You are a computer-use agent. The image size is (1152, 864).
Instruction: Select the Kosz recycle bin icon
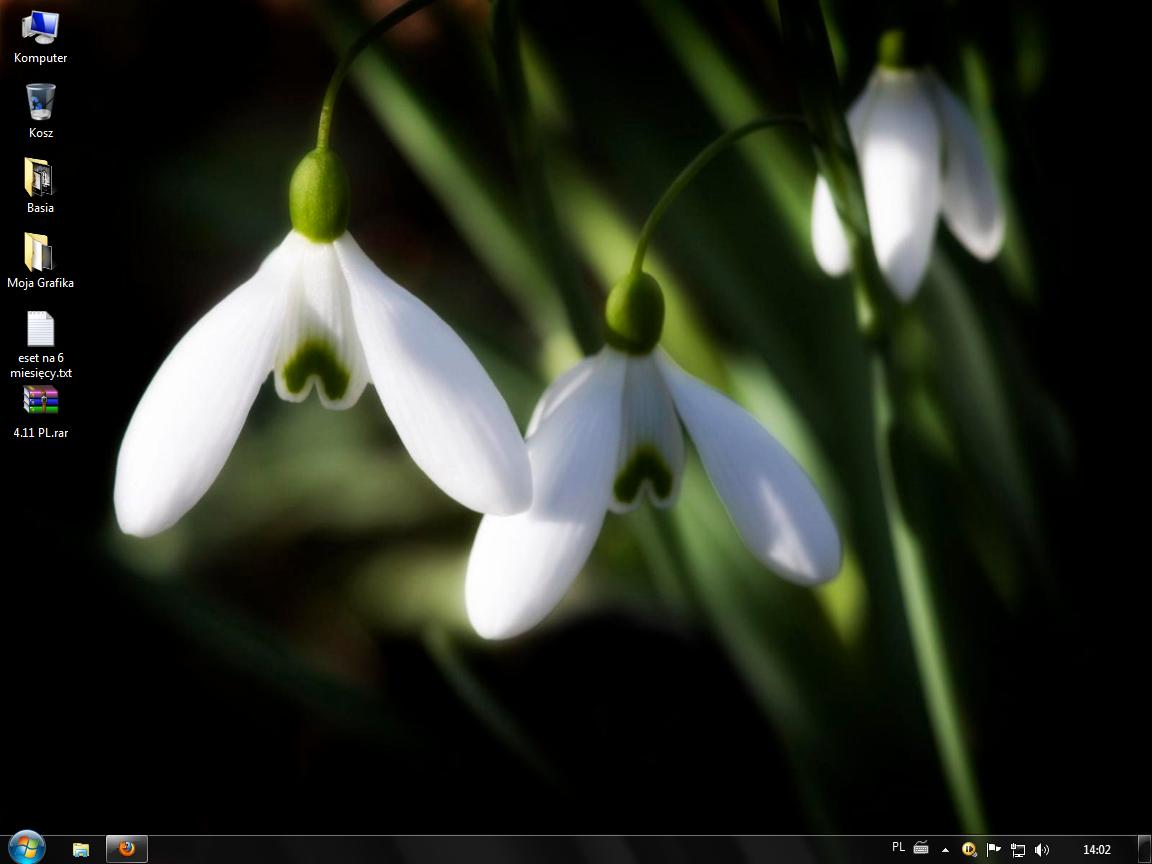click(40, 102)
